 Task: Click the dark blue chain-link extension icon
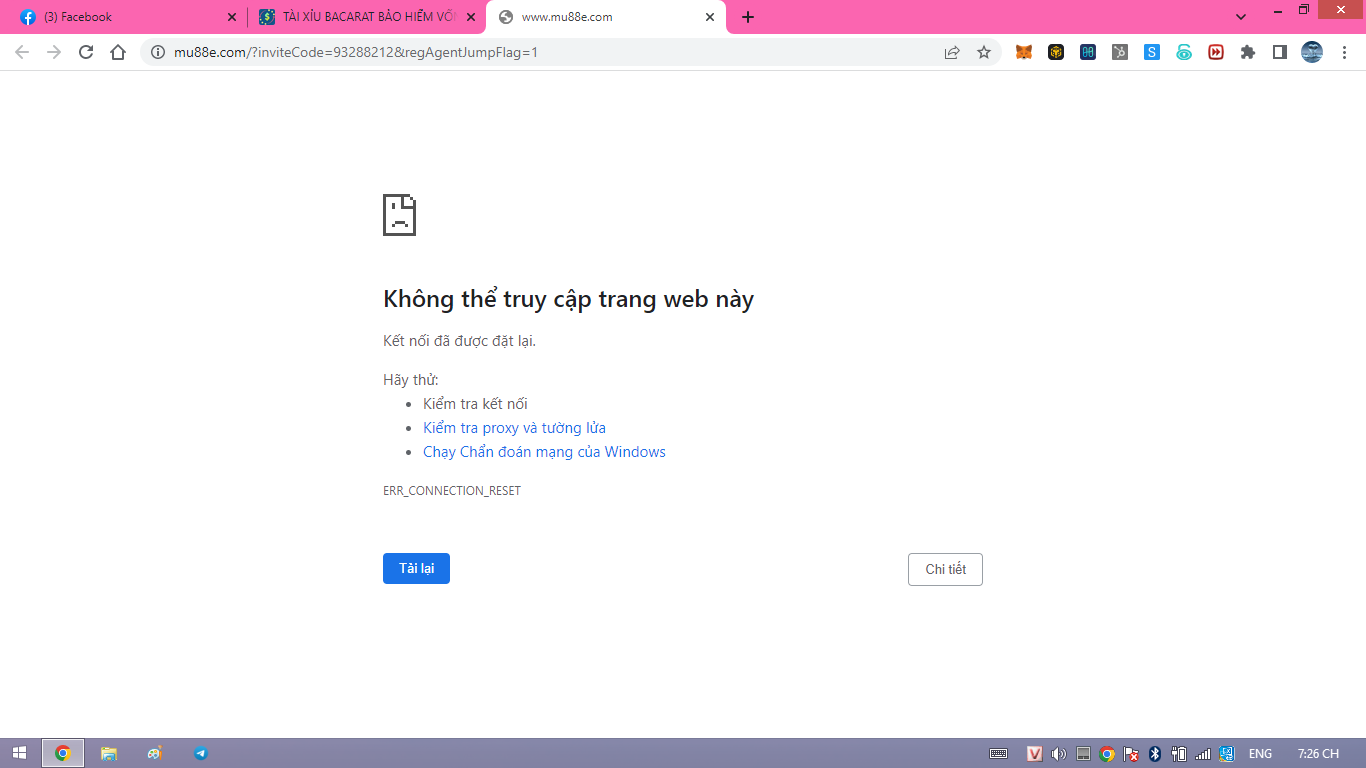coord(1088,52)
